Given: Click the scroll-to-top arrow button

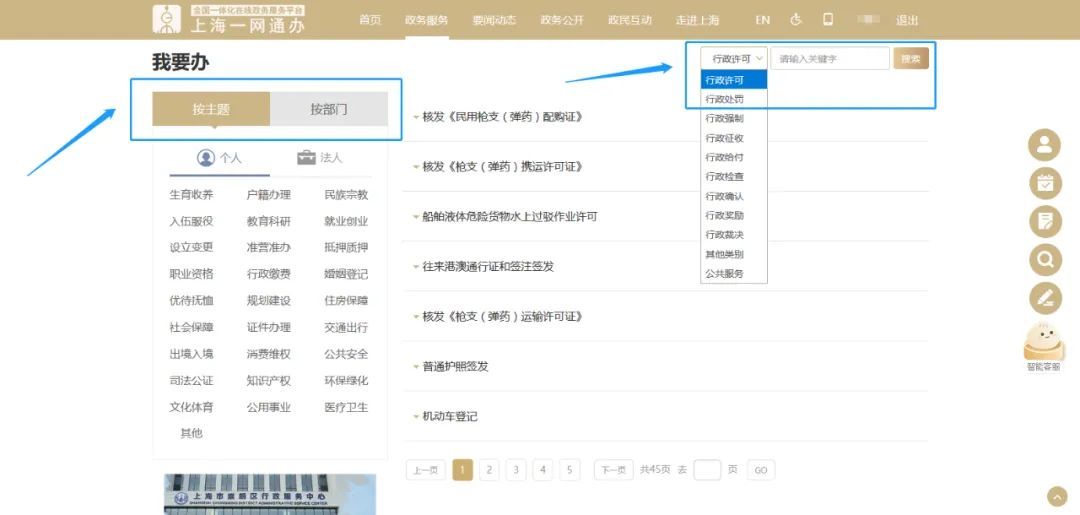Looking at the screenshot, I should tap(1057, 497).
